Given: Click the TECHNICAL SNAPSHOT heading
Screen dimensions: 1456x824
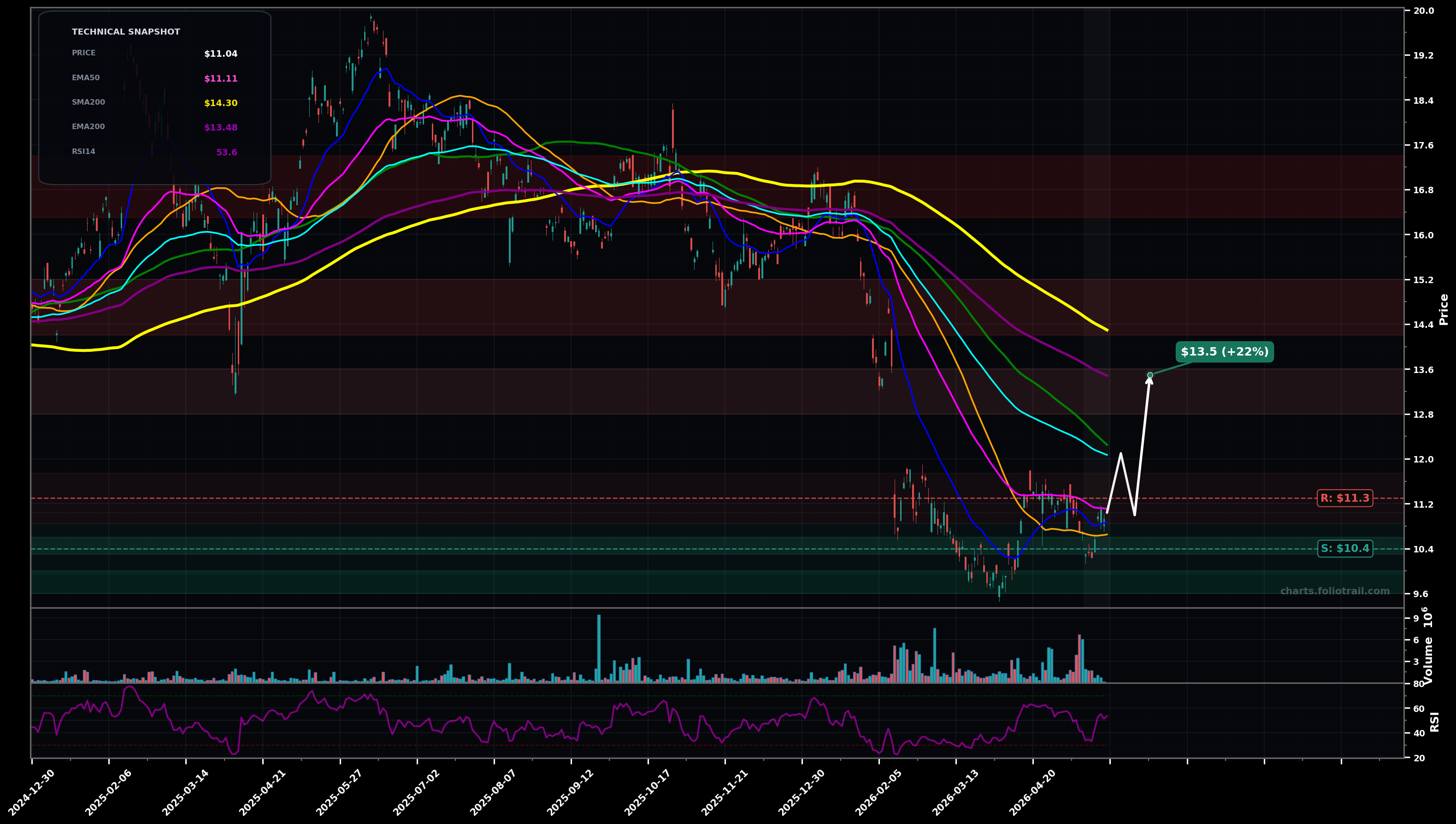Looking at the screenshot, I should [125, 32].
